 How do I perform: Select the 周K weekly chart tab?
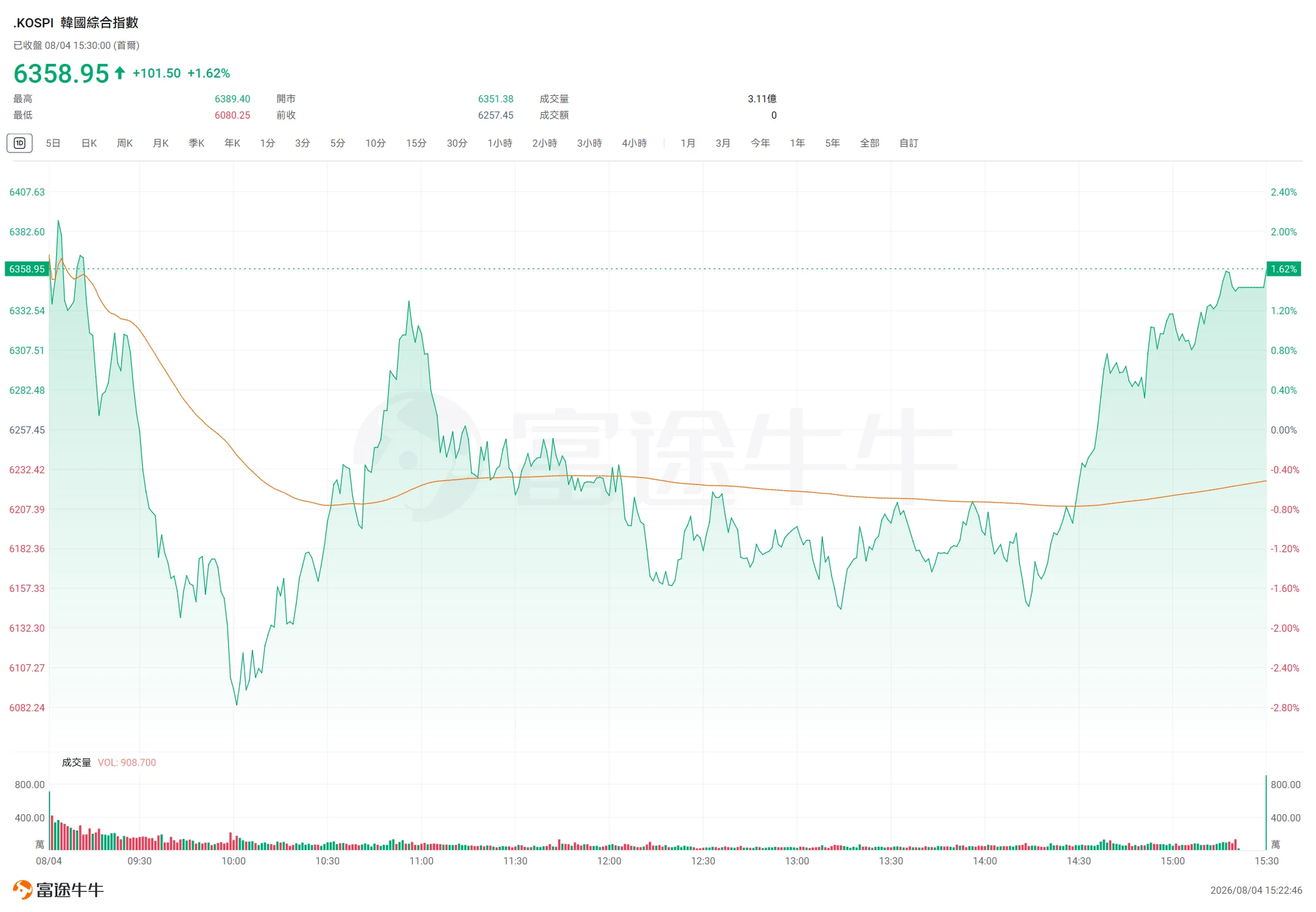125,143
